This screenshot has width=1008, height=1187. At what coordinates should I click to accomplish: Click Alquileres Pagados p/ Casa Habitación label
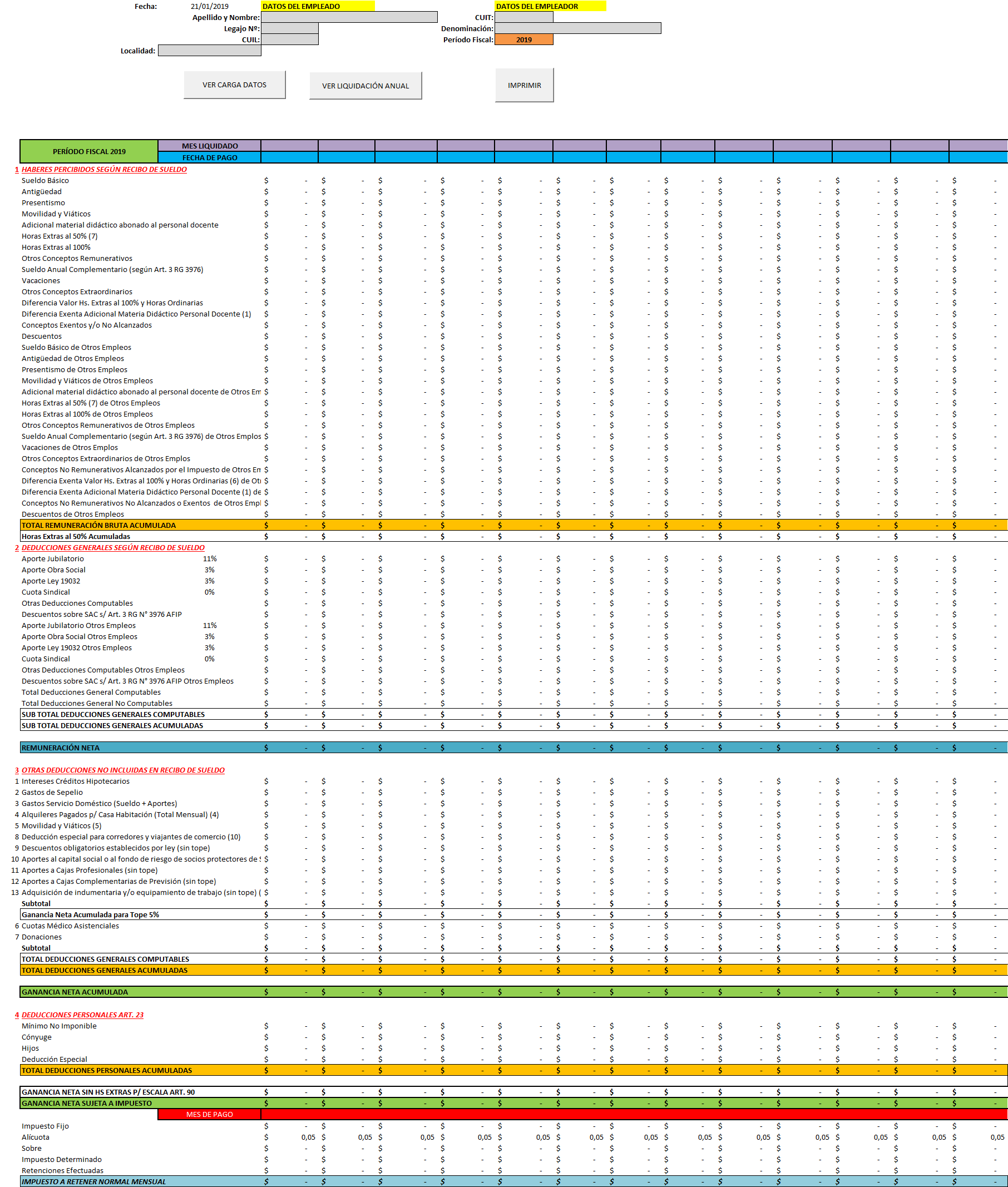[120, 814]
